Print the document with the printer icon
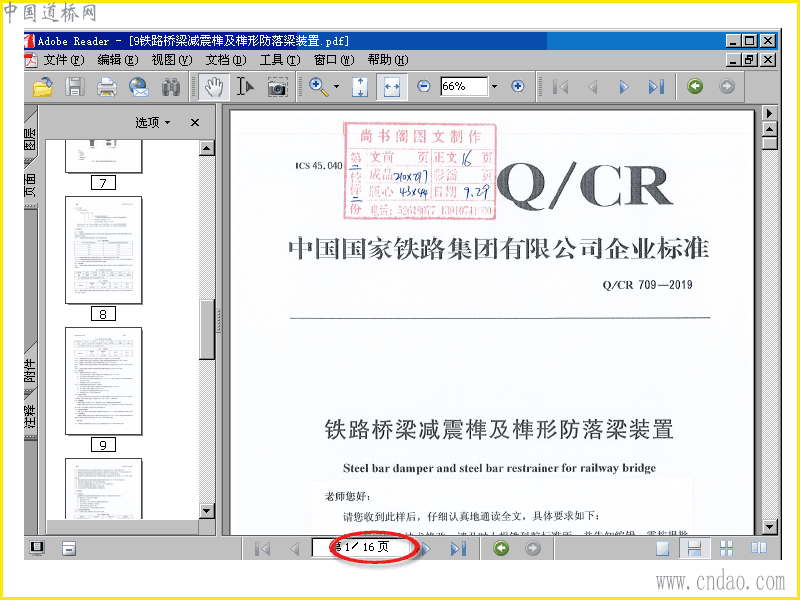Image resolution: width=800 pixels, height=600 pixels. (x=107, y=86)
